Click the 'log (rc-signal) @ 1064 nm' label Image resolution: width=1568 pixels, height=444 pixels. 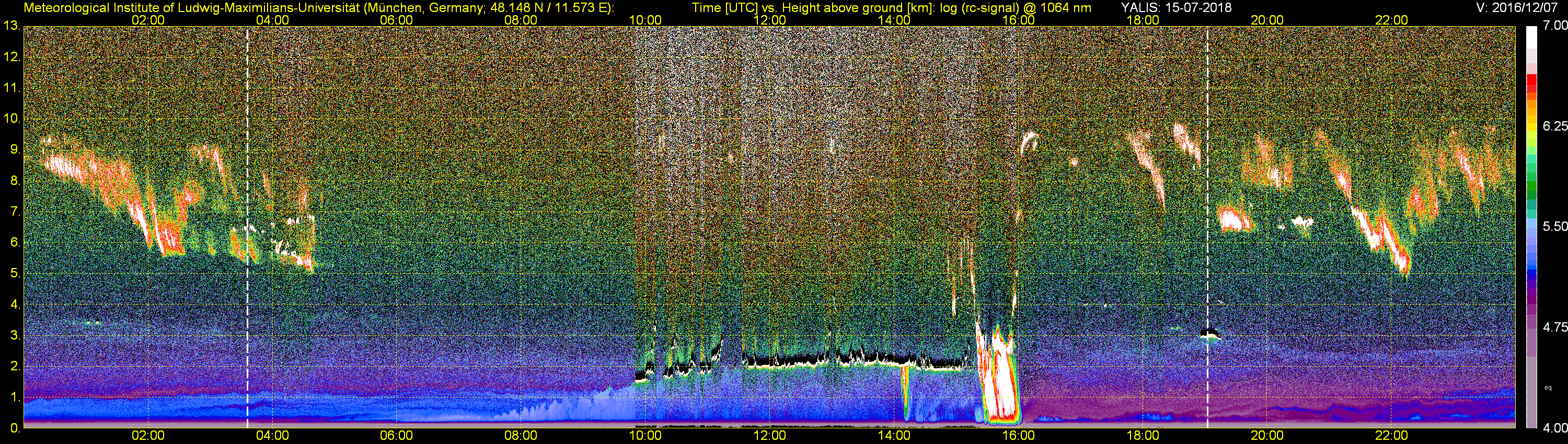click(x=1016, y=7)
